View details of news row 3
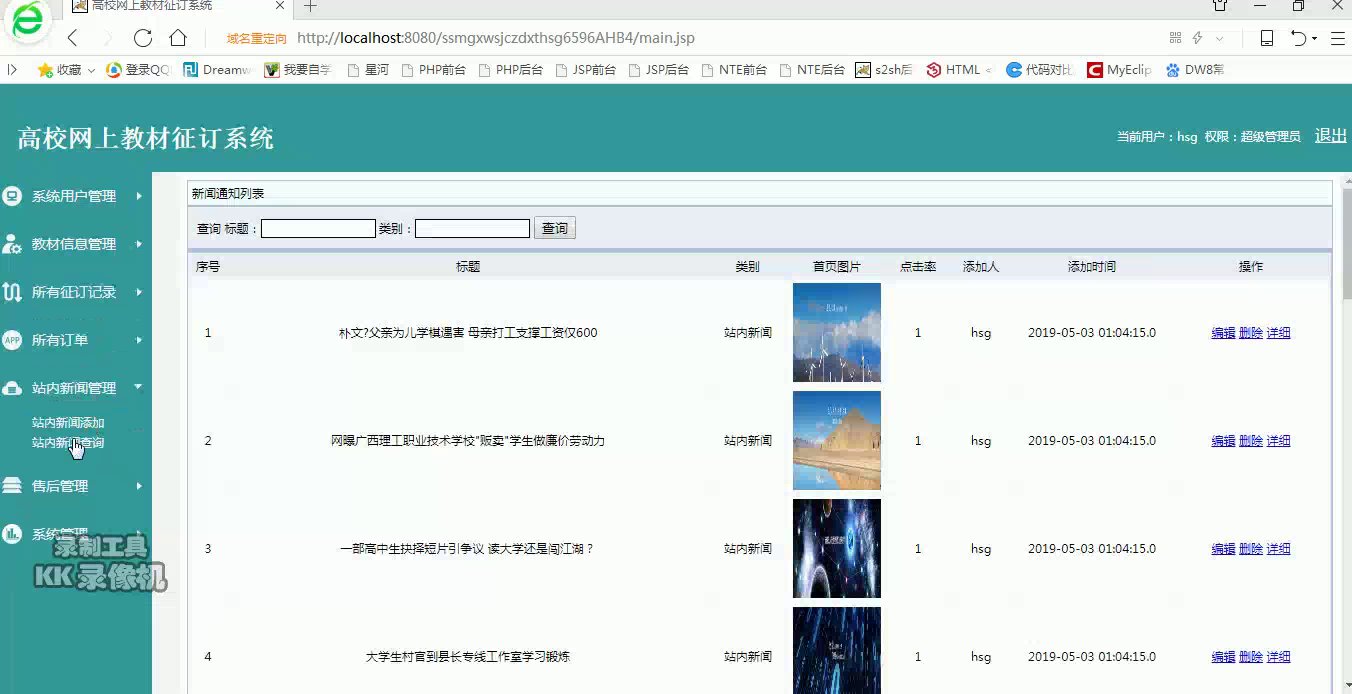The height and width of the screenshot is (694, 1352). 1278,549
